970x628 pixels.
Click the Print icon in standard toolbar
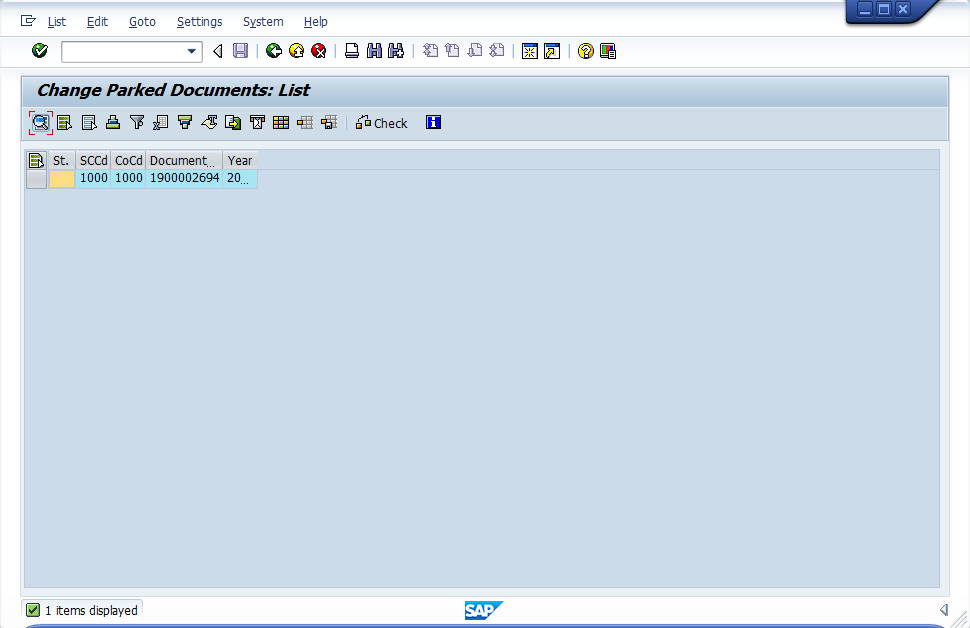[352, 51]
